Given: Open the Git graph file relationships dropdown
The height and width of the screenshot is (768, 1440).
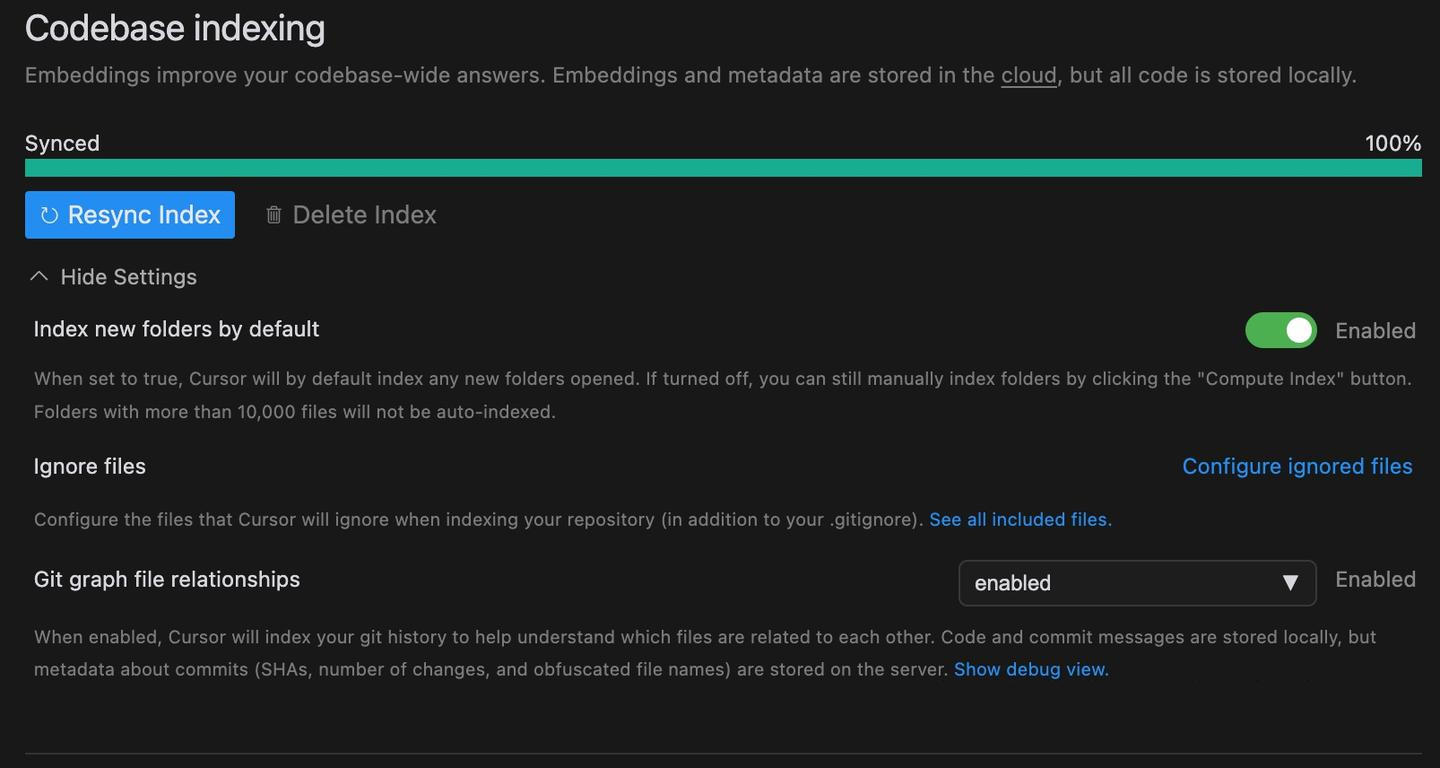Looking at the screenshot, I should [x=1136, y=583].
